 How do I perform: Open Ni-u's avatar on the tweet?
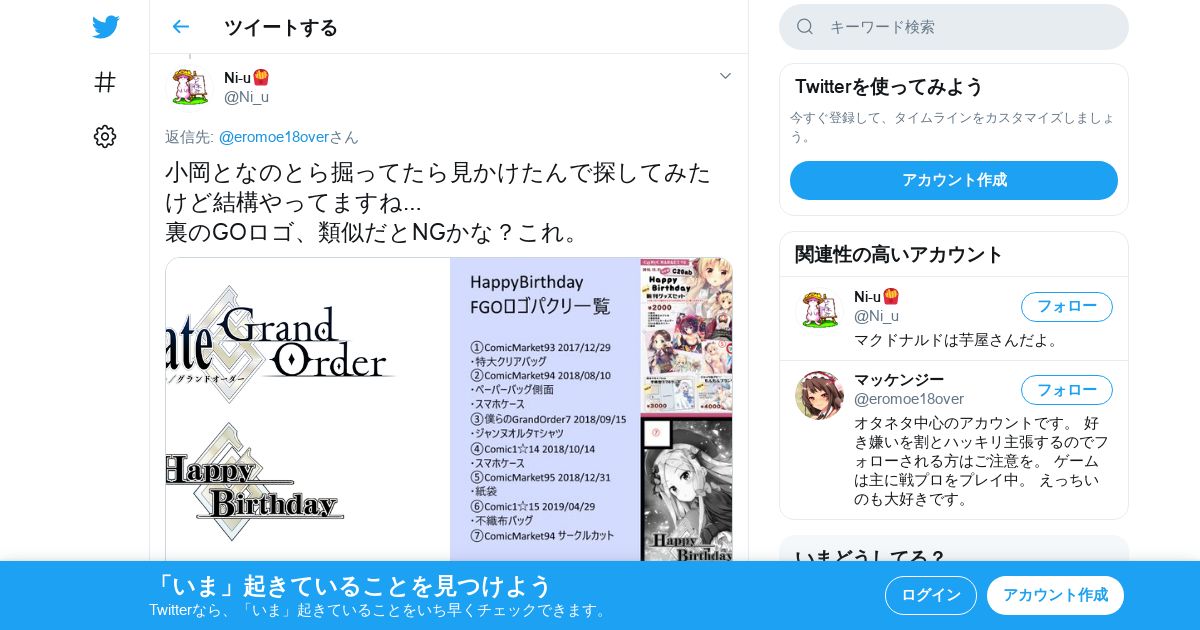pyautogui.click(x=189, y=87)
